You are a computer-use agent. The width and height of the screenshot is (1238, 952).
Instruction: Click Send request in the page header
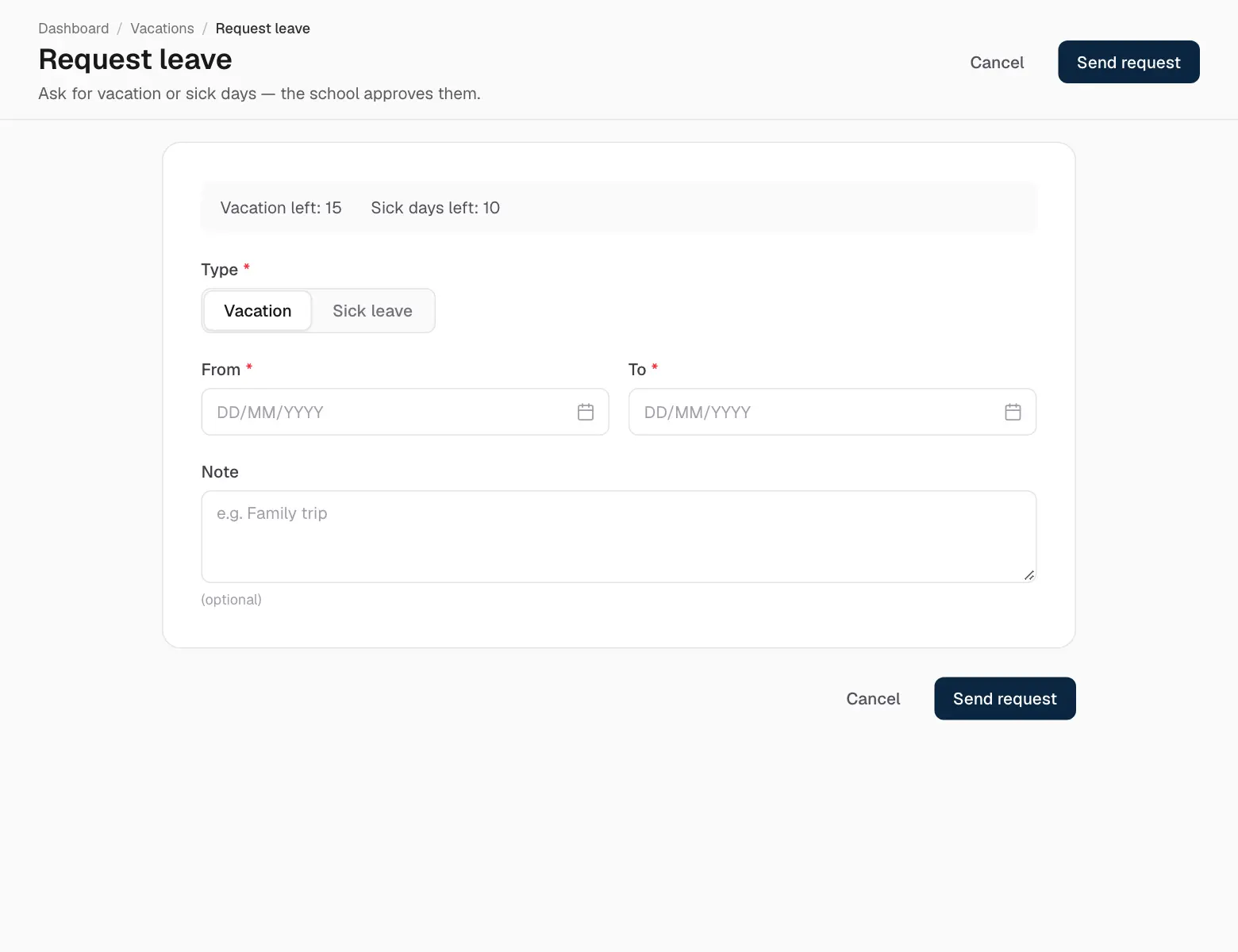[x=1128, y=62]
